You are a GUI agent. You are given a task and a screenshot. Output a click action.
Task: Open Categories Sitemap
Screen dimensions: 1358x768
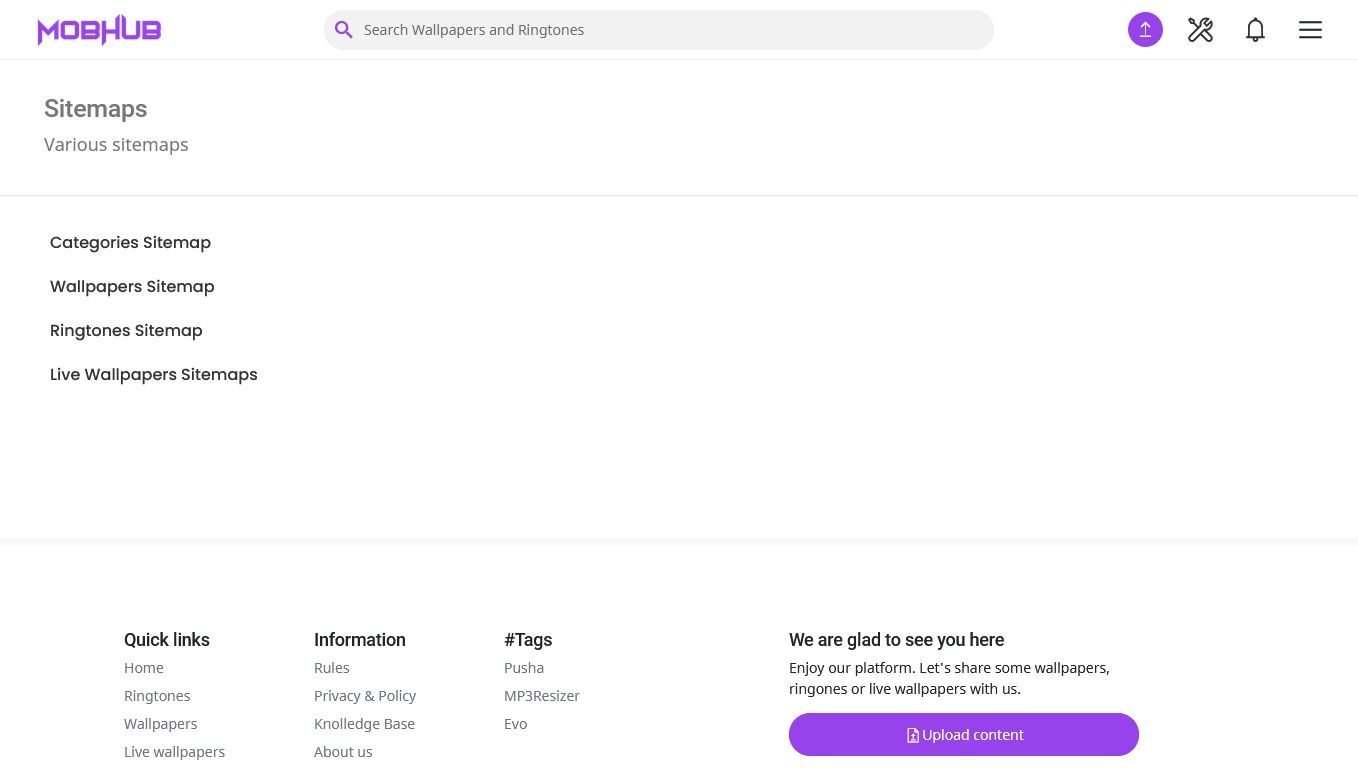[x=130, y=242]
